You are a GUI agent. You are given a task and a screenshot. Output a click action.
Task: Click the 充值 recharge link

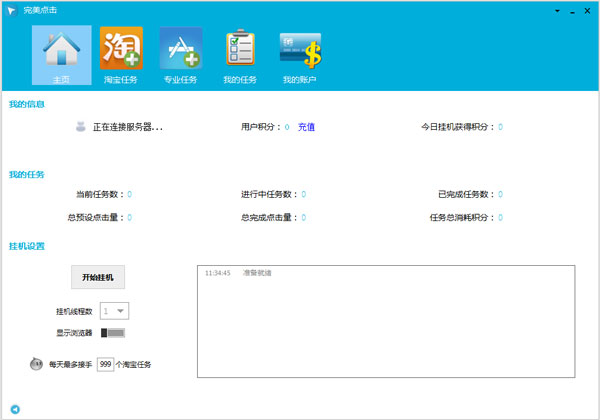pyautogui.click(x=306, y=127)
